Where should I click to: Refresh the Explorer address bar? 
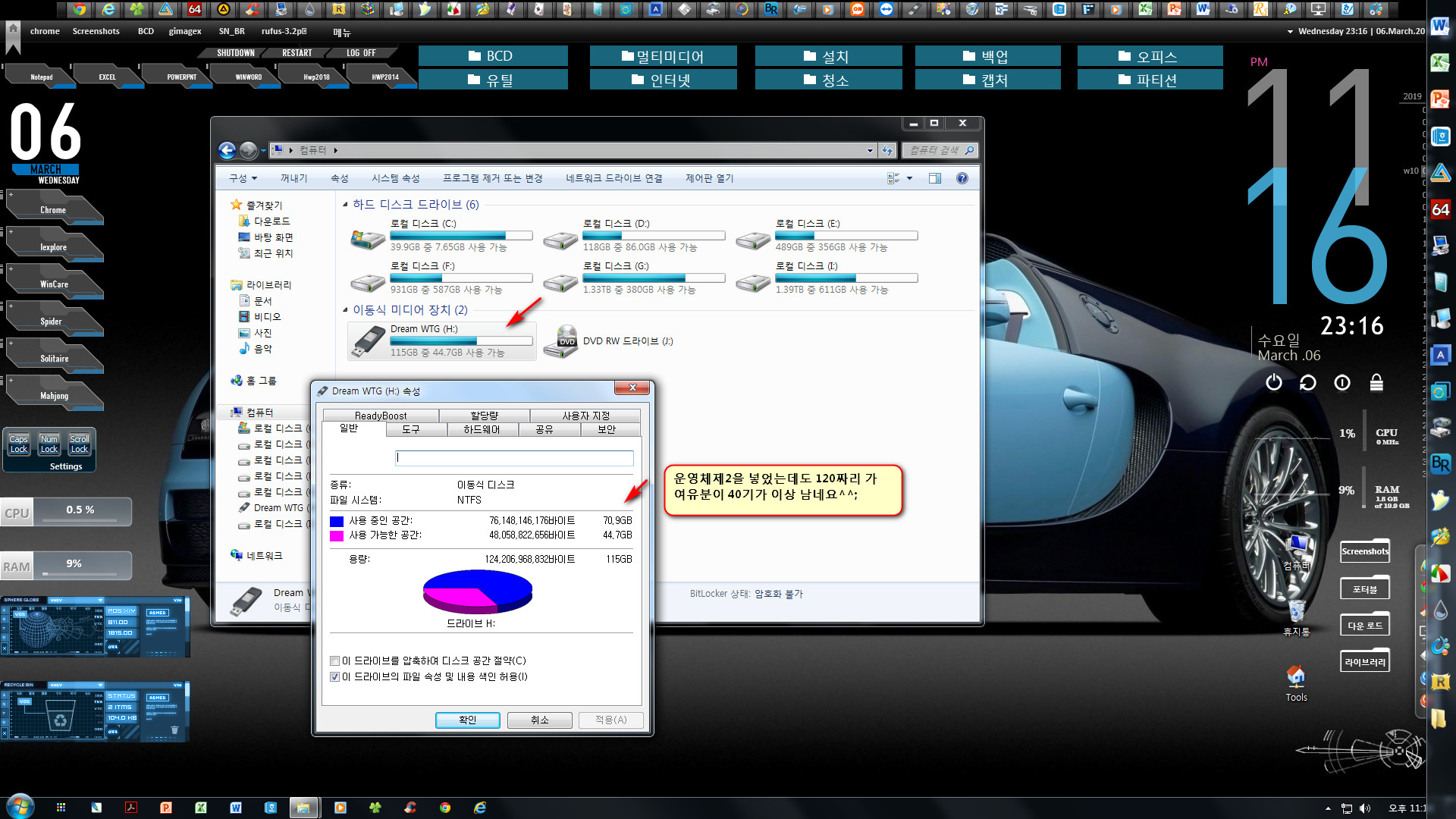[887, 150]
